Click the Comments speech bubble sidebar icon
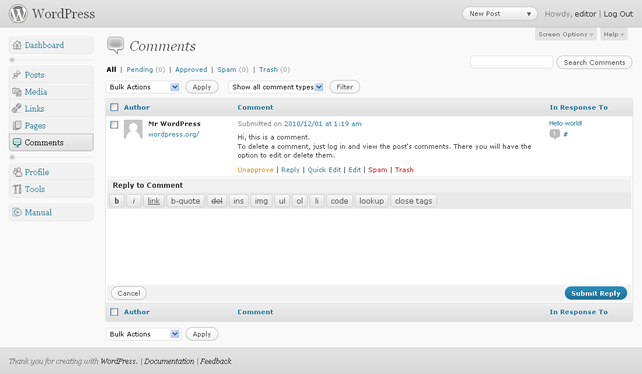 pyautogui.click(x=17, y=143)
